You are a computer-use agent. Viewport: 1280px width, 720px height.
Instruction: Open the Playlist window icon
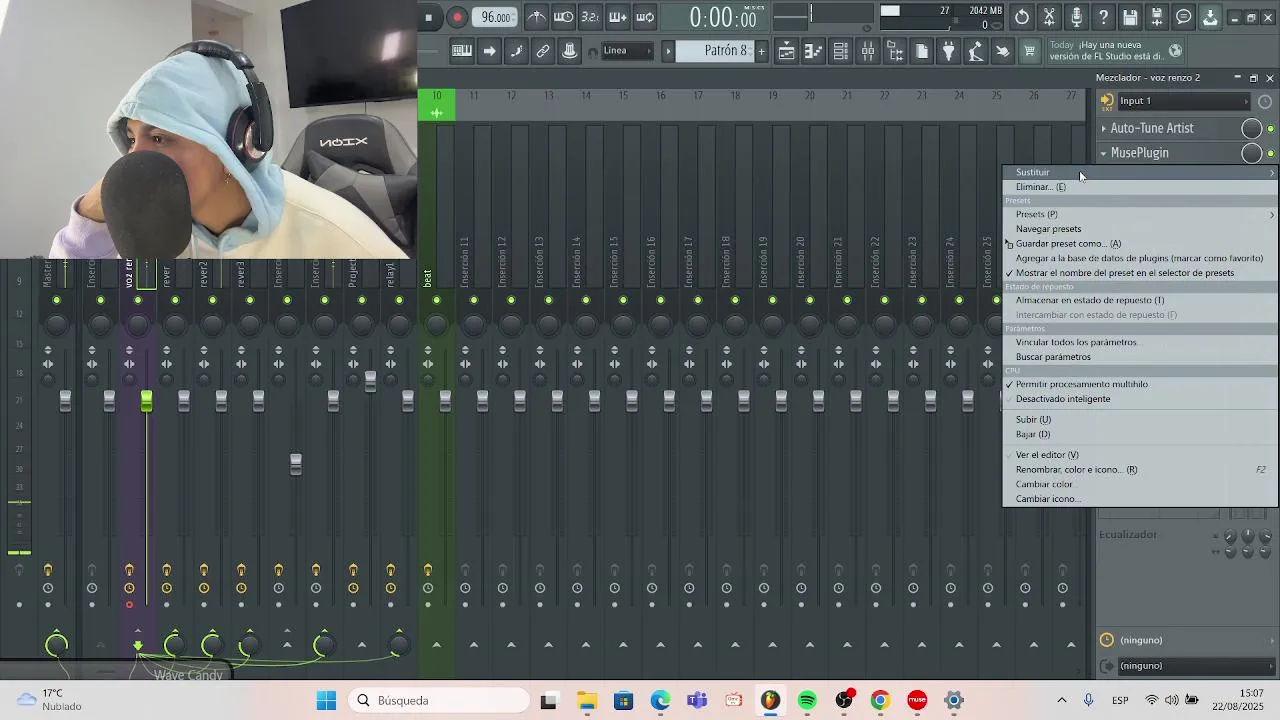point(787,51)
